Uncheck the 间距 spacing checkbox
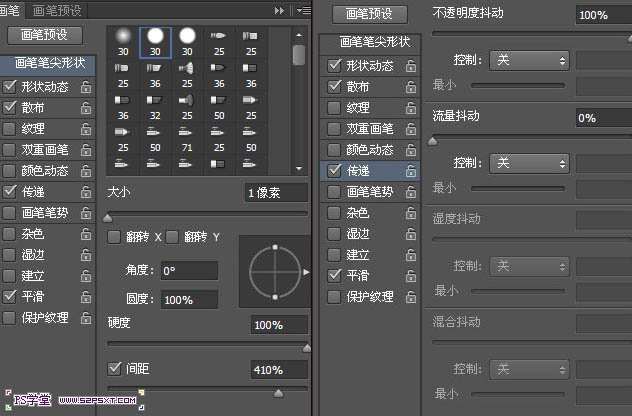Screen dimensions: 632x416 tap(114, 369)
